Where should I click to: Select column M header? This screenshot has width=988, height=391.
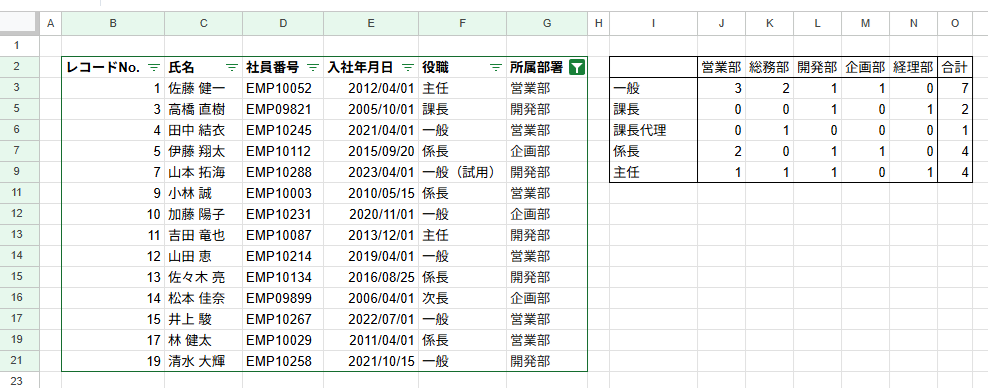[x=865, y=23]
